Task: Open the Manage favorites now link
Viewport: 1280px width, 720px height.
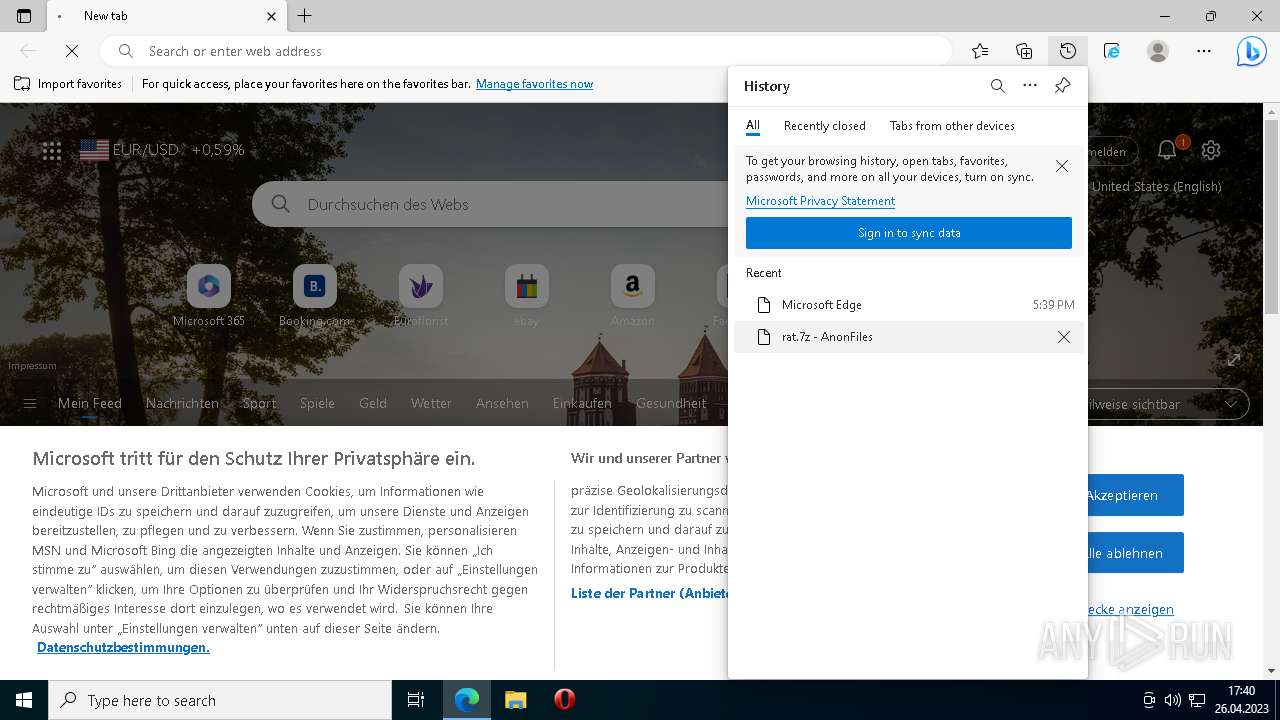Action: (x=534, y=84)
